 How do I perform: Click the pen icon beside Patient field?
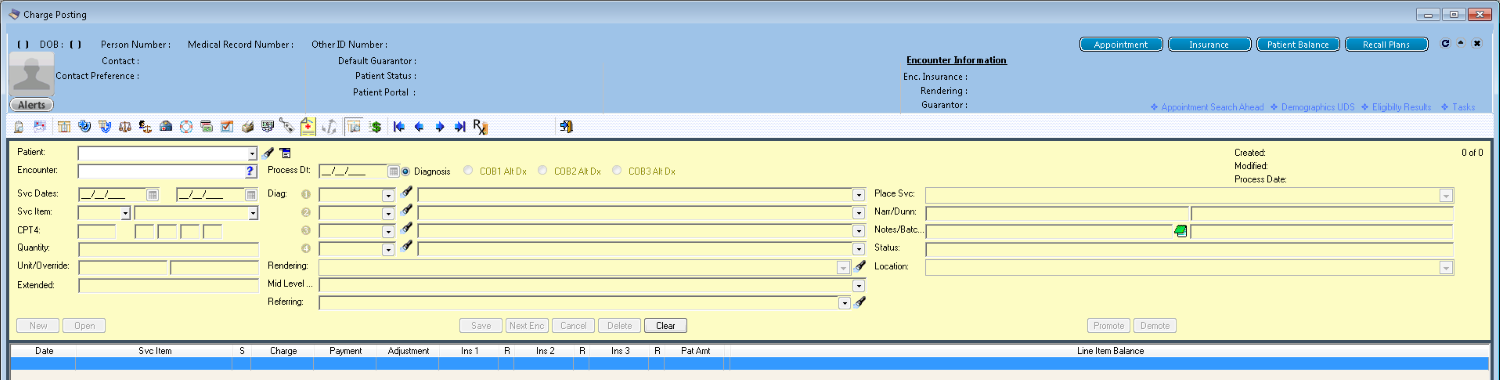click(x=267, y=153)
